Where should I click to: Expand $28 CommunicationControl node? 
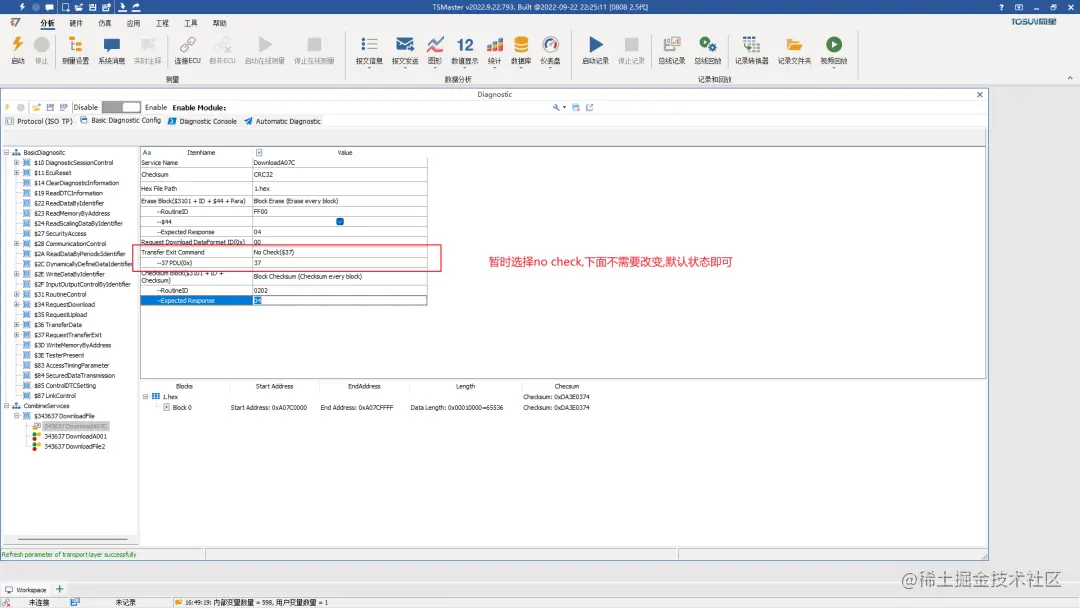[17, 244]
